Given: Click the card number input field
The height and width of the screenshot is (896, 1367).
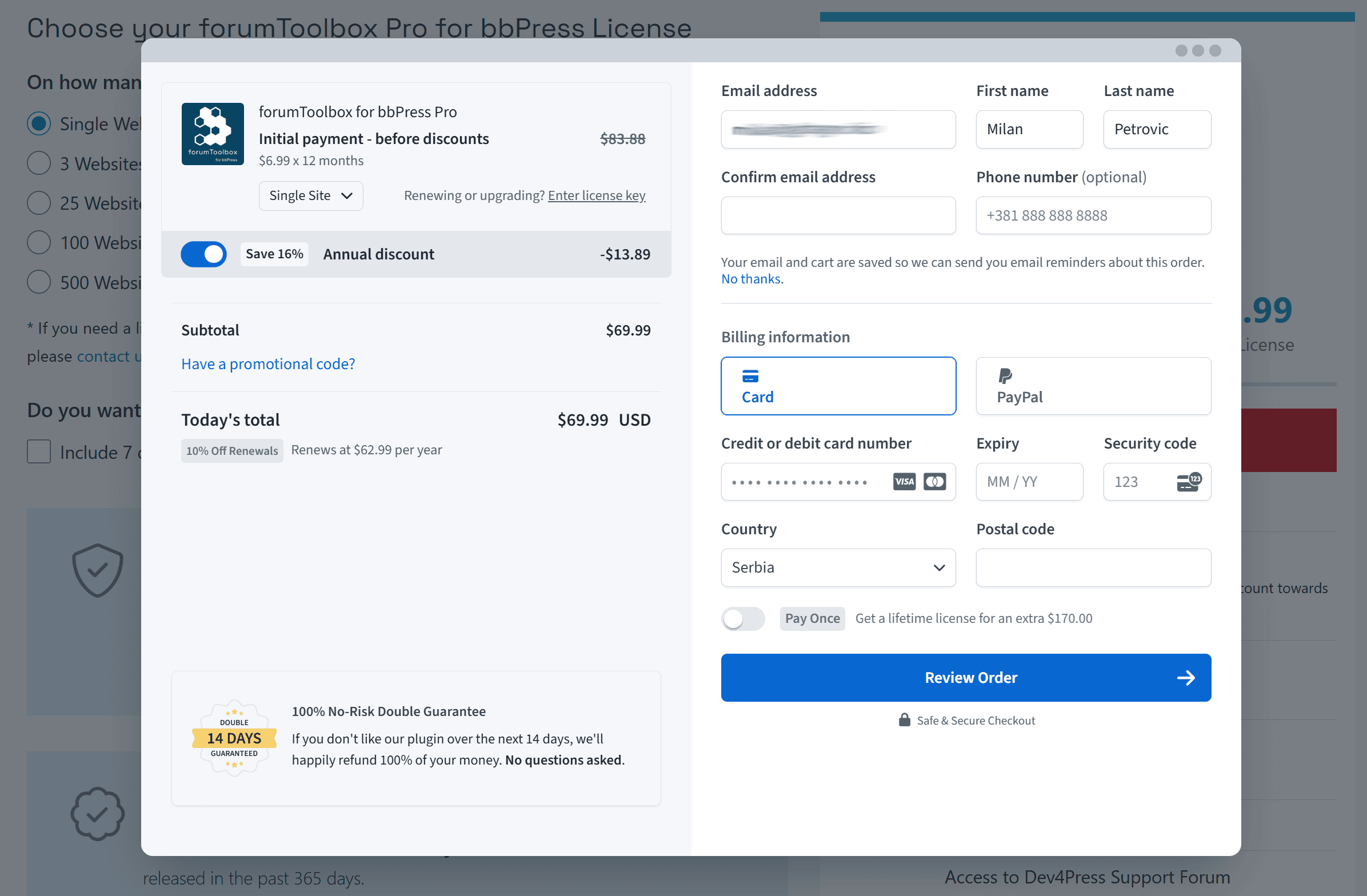Looking at the screenshot, I should click(838, 482).
